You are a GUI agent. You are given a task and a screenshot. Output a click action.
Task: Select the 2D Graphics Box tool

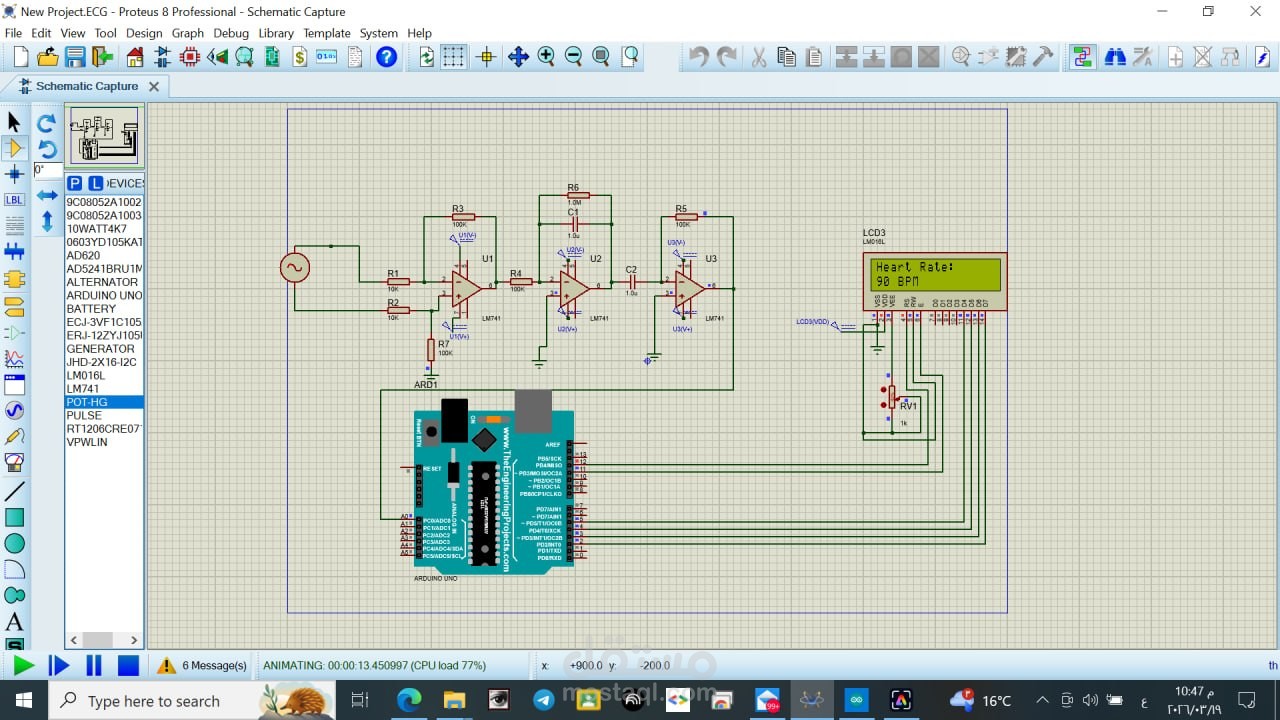[x=14, y=517]
